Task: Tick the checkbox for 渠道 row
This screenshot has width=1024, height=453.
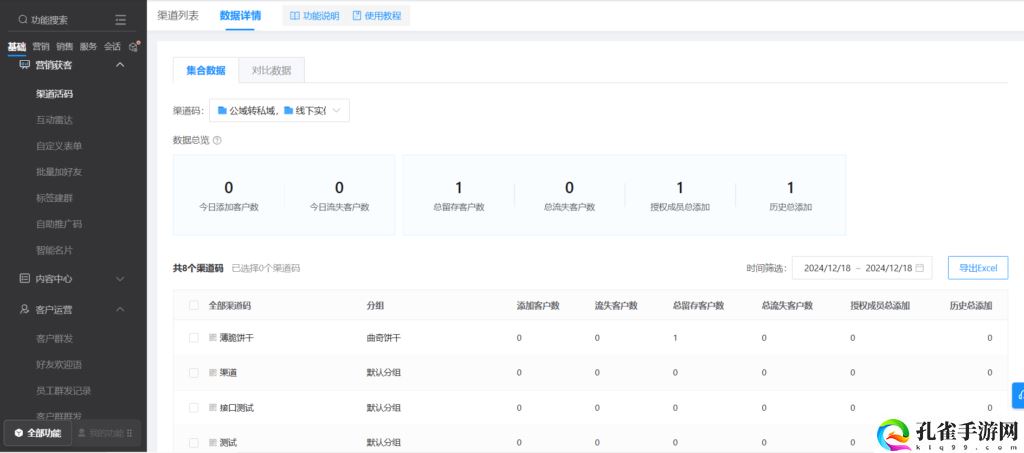Action: (193, 373)
